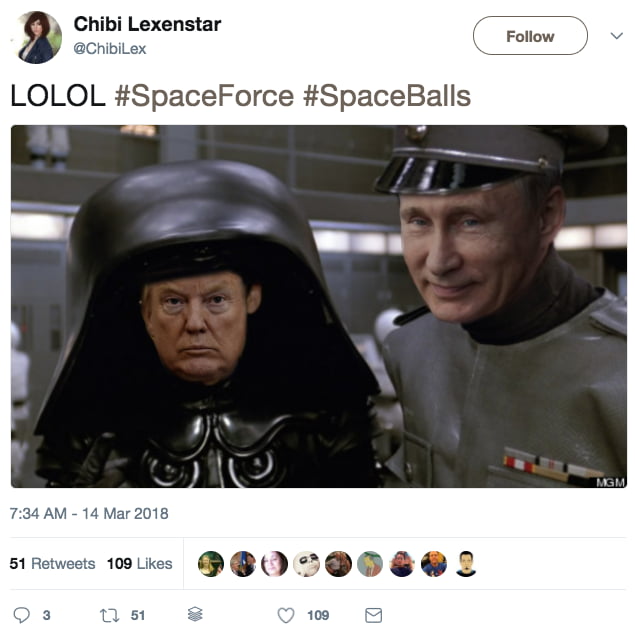Open the #SpaceBalls hashtag
This screenshot has height=634, width=635.
(387, 96)
